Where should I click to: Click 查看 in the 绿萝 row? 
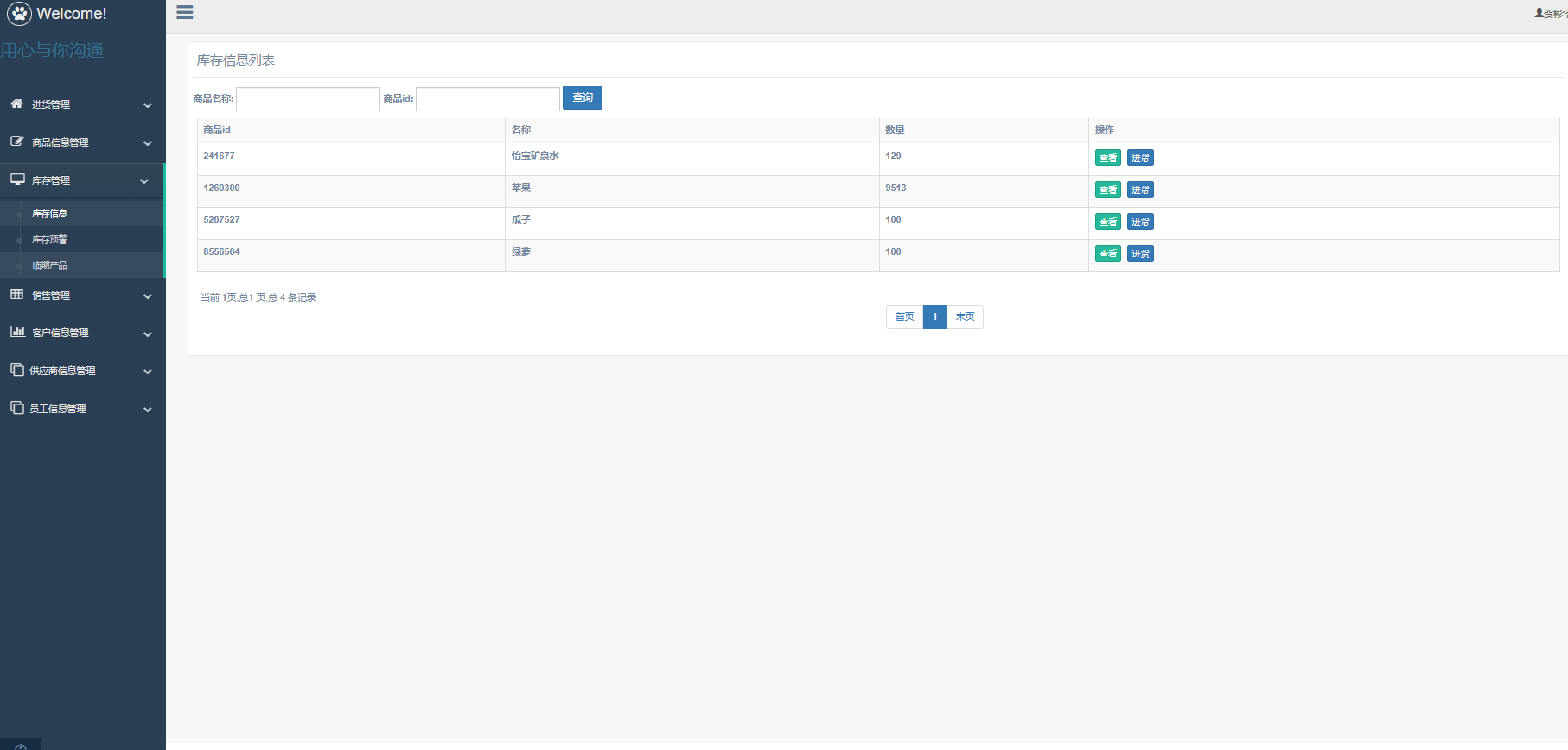(1108, 254)
